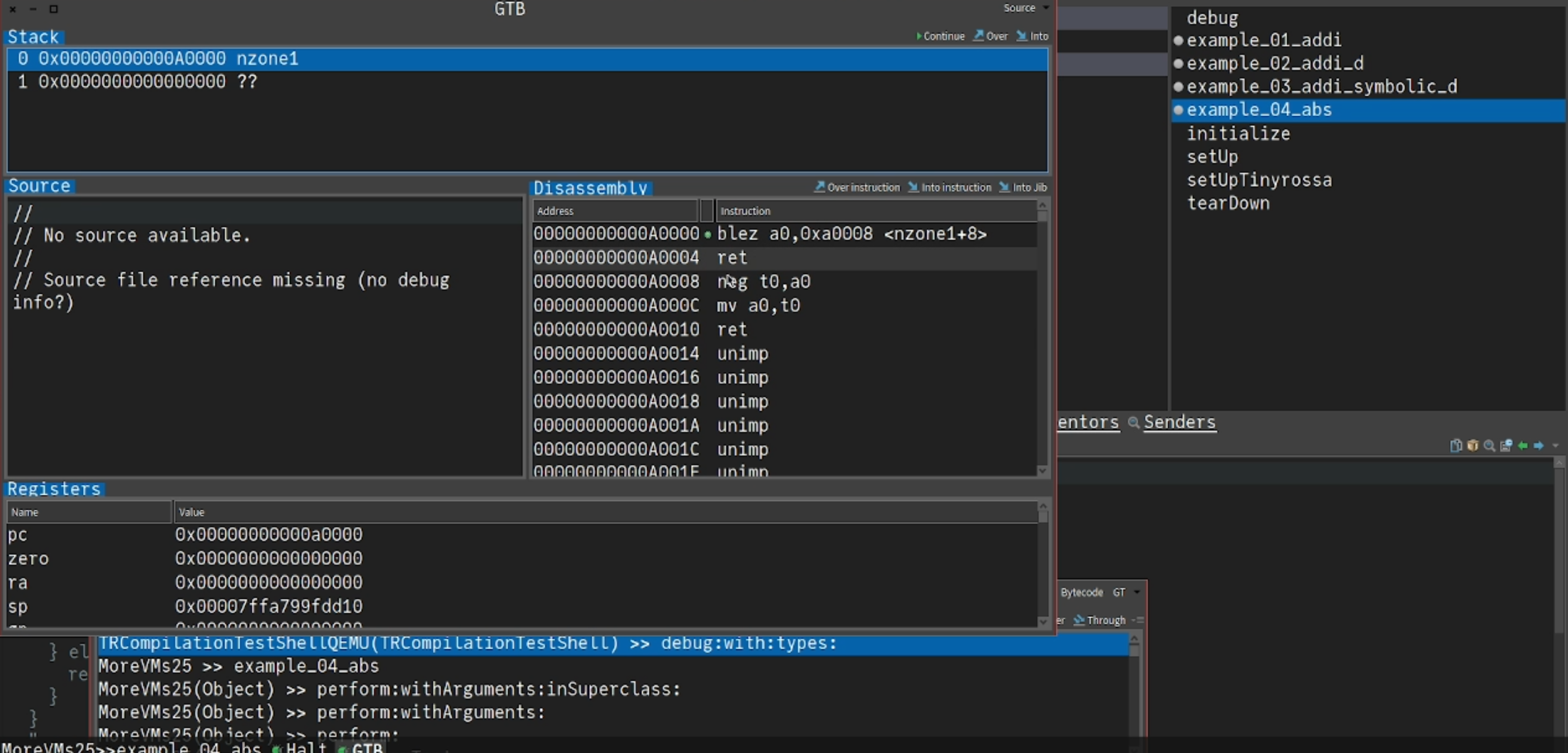Select setUp in the method list
The width and height of the screenshot is (1568, 753).
coord(1368,157)
